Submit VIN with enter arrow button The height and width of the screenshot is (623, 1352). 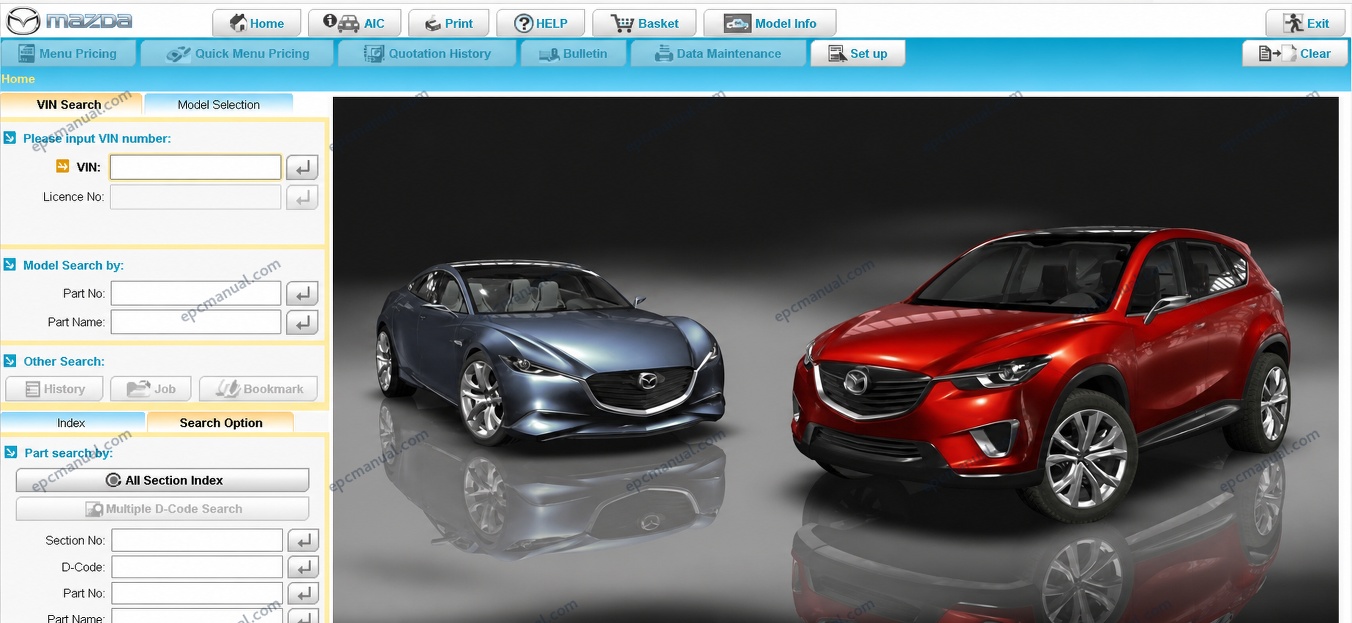point(302,167)
